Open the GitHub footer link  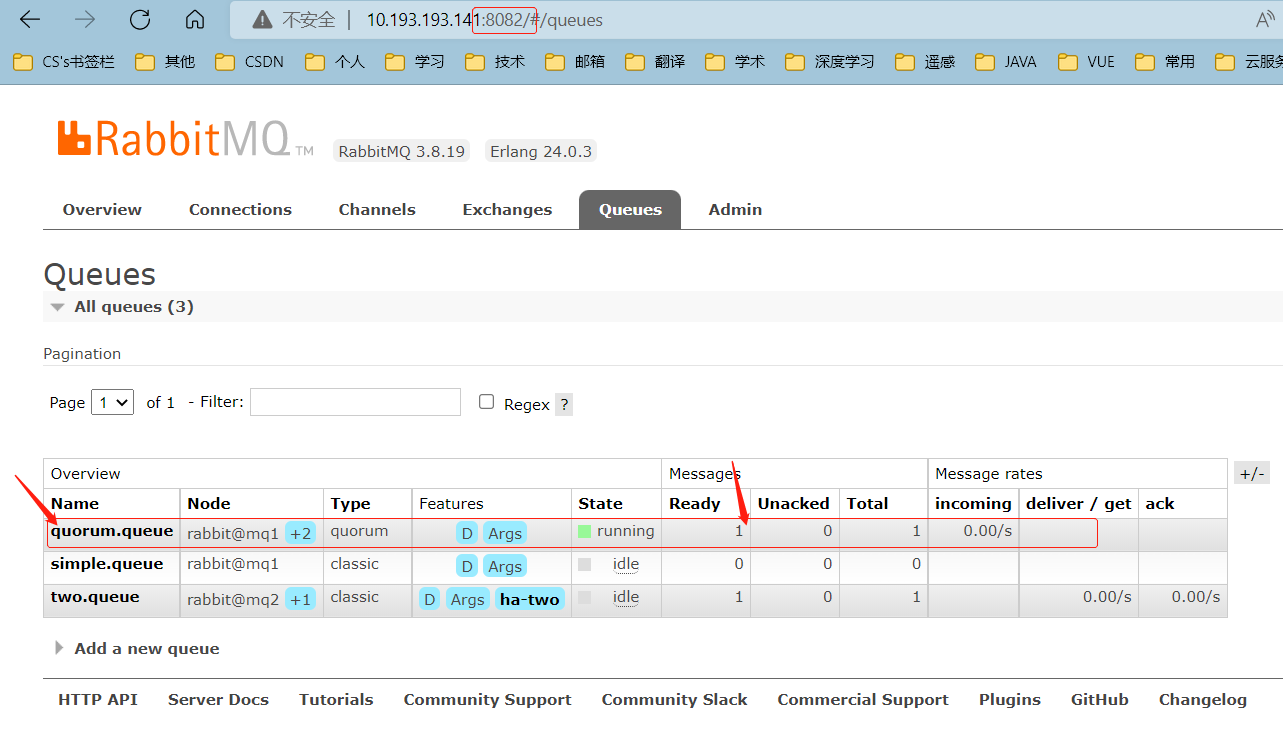click(1100, 700)
